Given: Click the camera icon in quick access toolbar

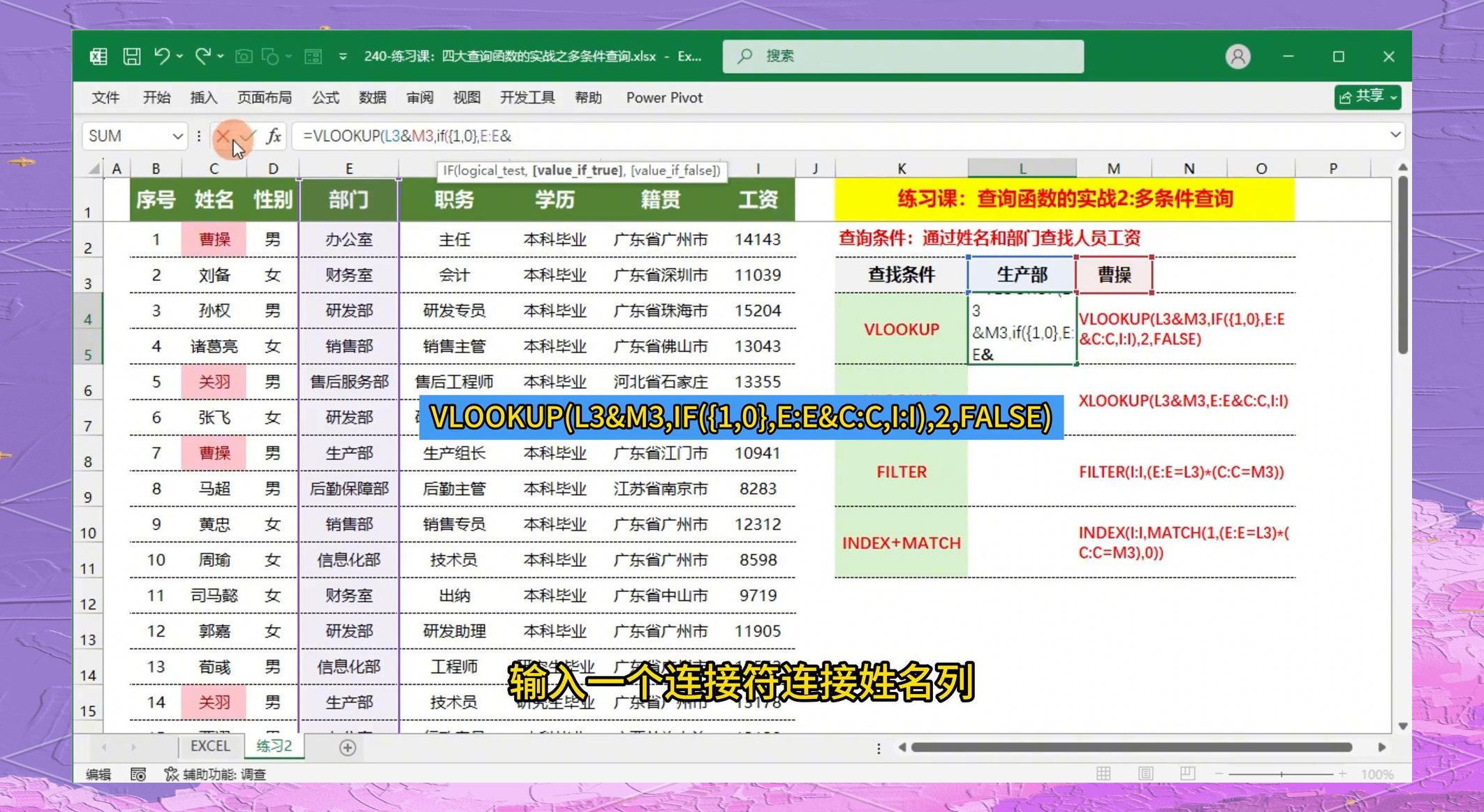Looking at the screenshot, I should coord(243,57).
